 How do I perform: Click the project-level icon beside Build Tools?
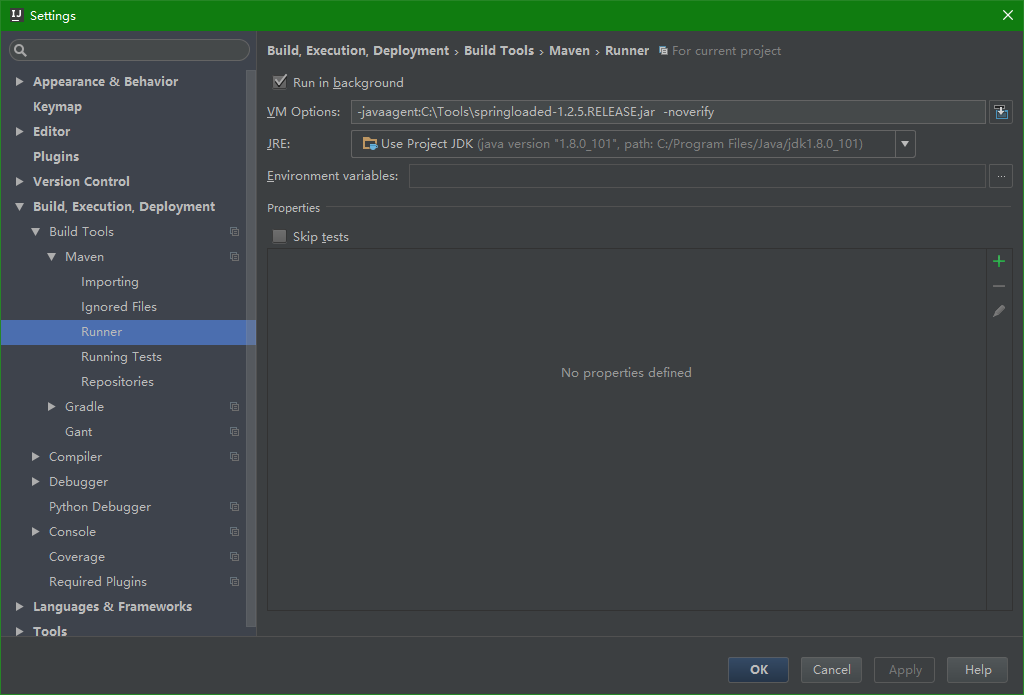pos(234,232)
